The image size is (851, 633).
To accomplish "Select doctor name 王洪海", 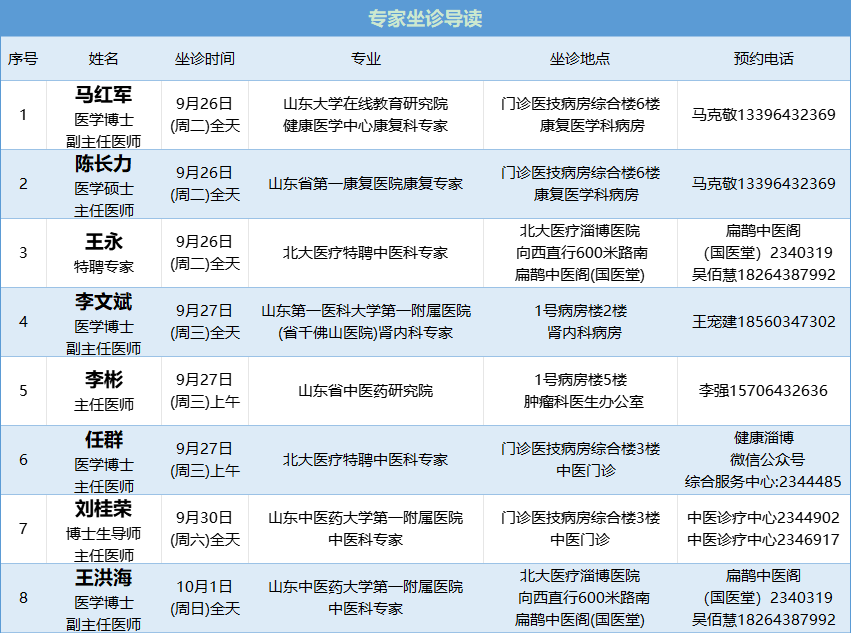I will [x=104, y=578].
